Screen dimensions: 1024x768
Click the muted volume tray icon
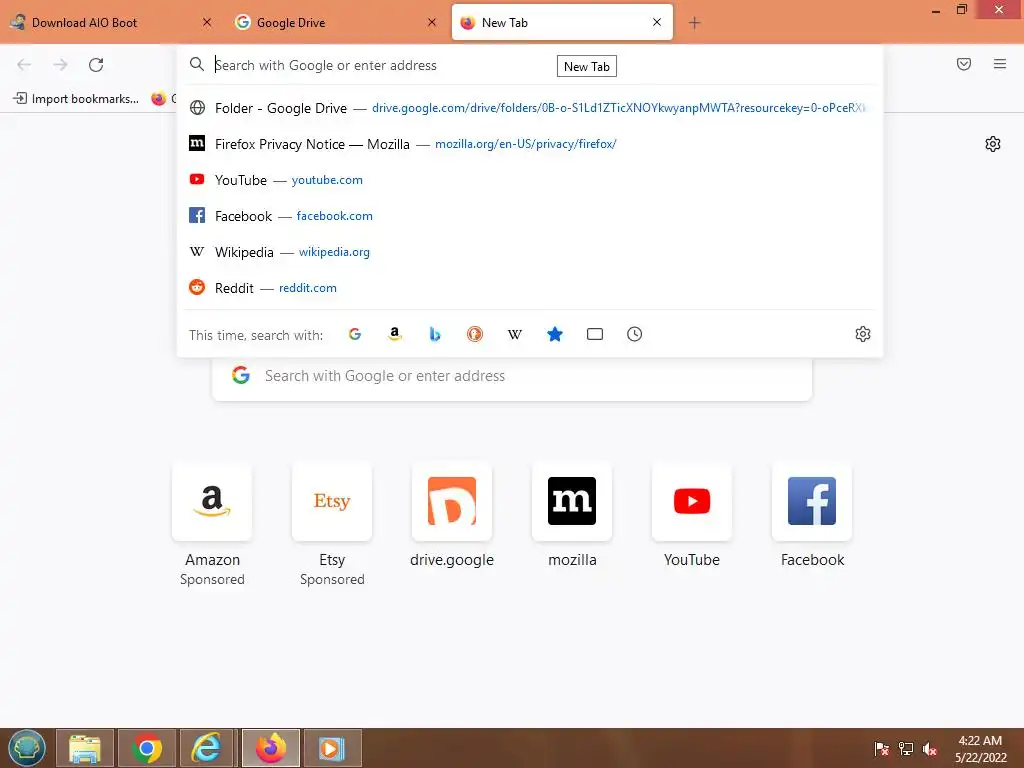[930, 748]
